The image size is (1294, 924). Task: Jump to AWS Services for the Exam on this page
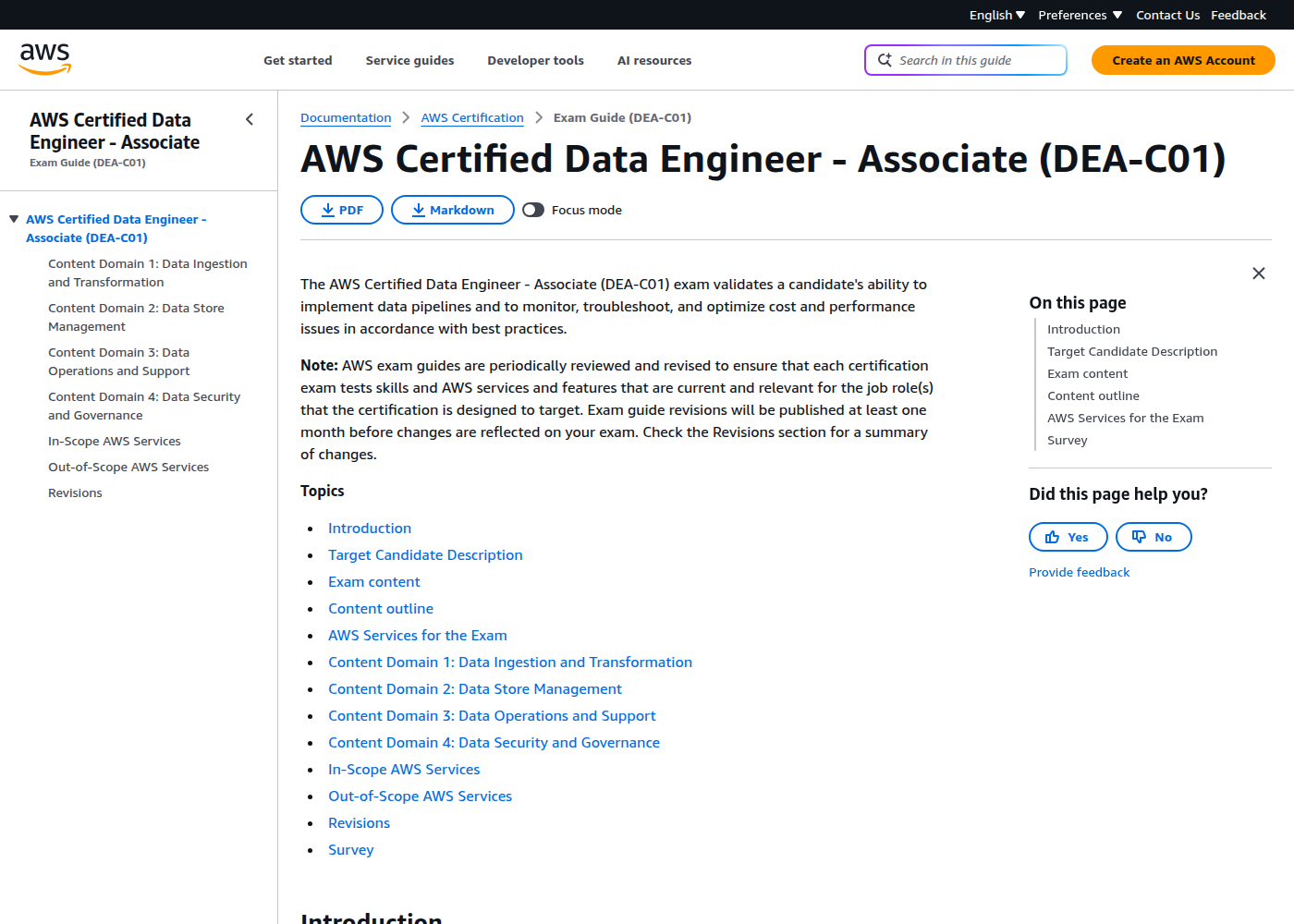[x=1125, y=418]
